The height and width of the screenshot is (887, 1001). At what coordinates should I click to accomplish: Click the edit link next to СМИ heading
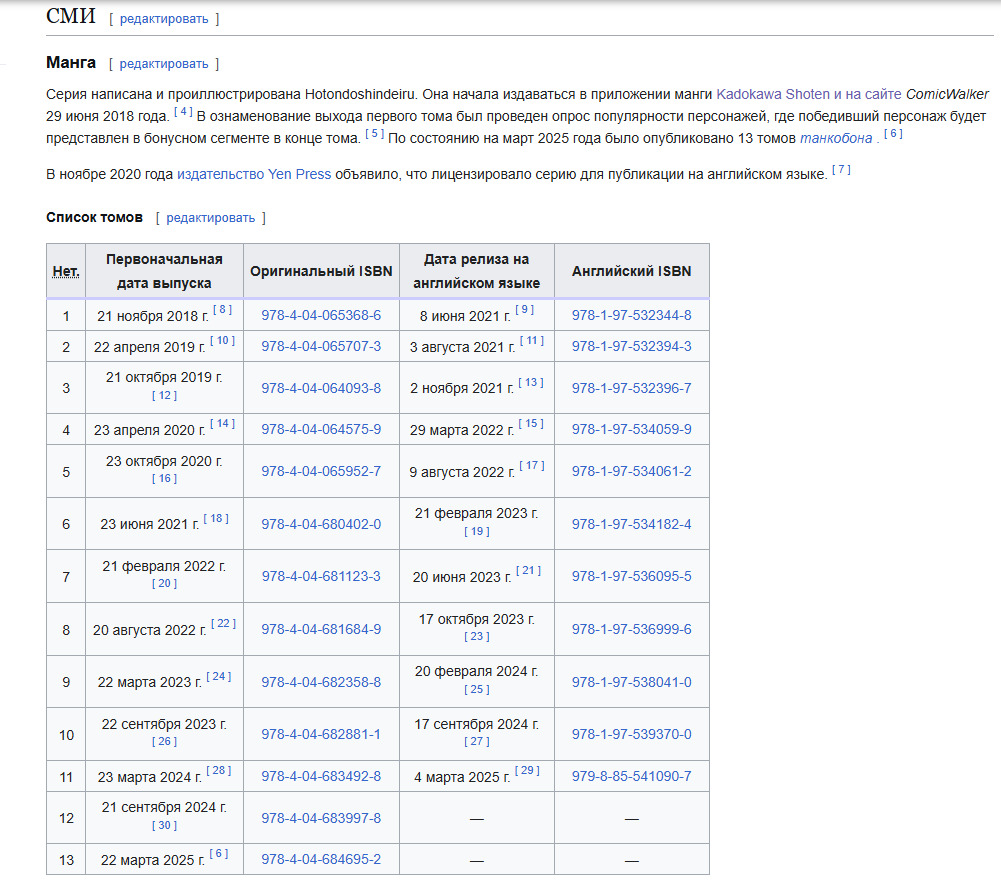tap(164, 19)
